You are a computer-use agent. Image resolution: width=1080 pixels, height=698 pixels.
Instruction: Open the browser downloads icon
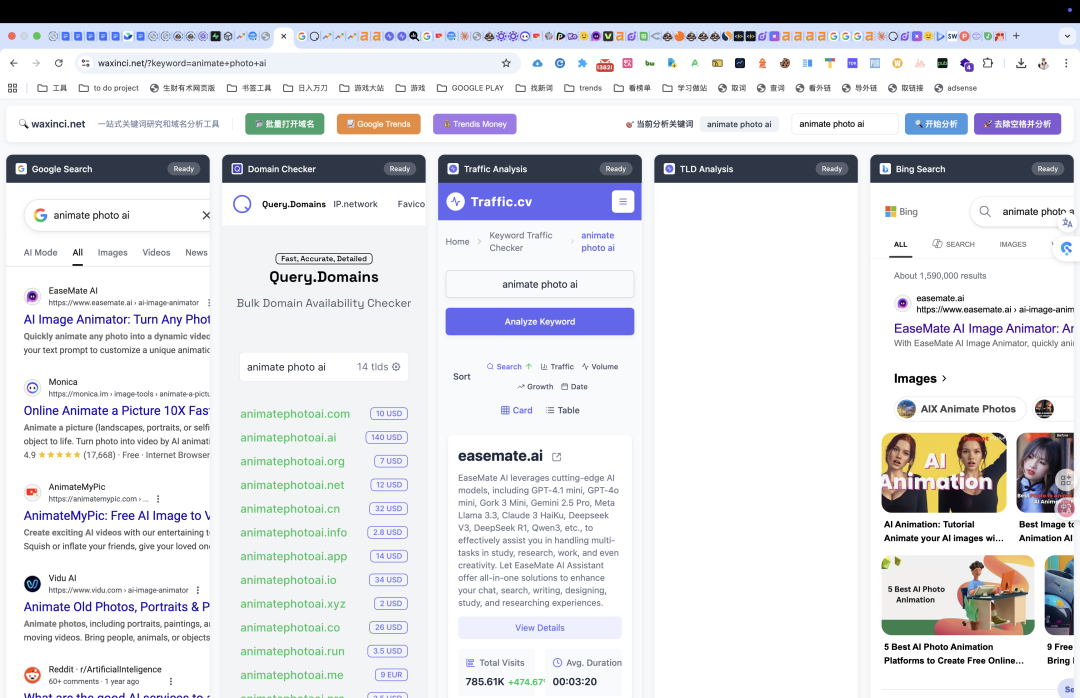coord(1021,63)
